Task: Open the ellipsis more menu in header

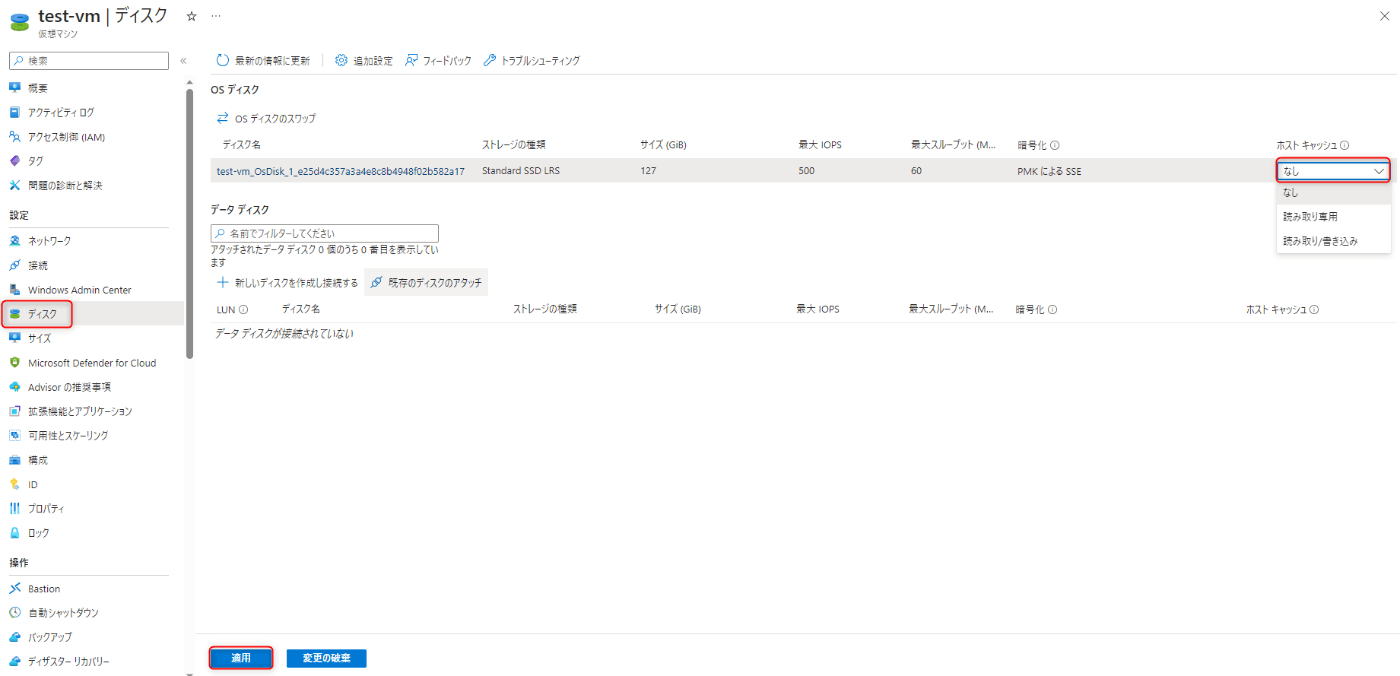Action: point(216,17)
